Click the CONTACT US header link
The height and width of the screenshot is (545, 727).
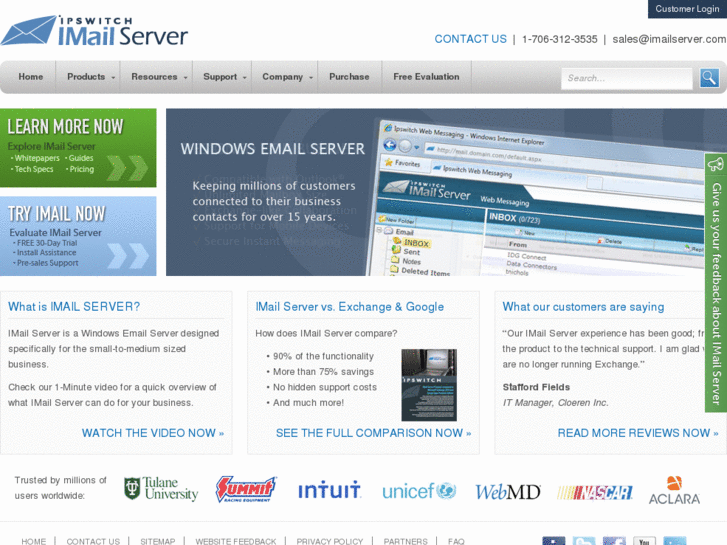470,39
